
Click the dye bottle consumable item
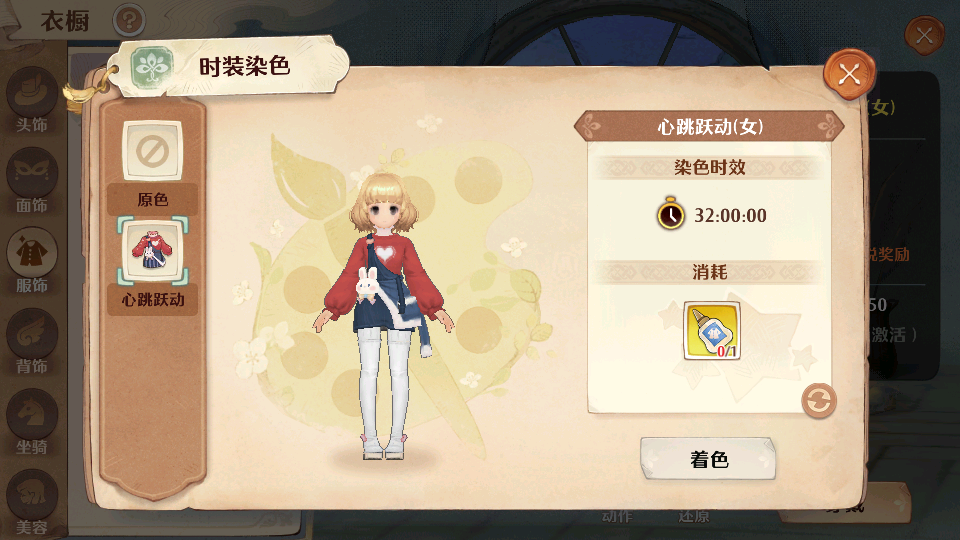(711, 331)
